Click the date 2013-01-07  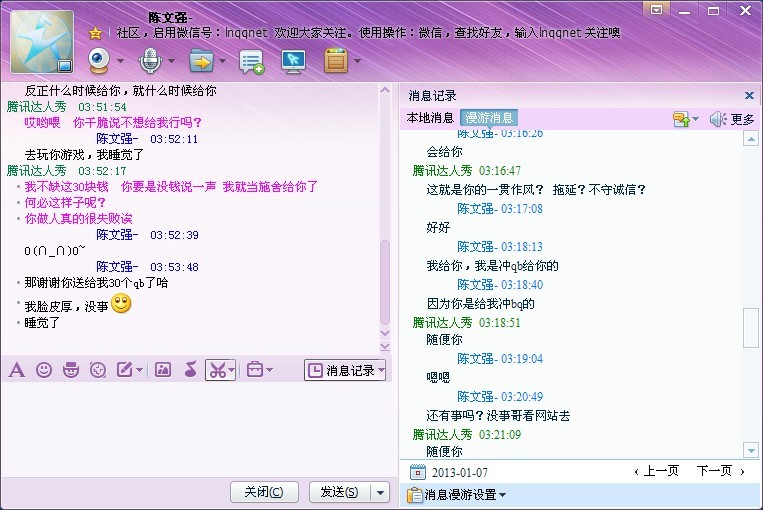coord(459,473)
